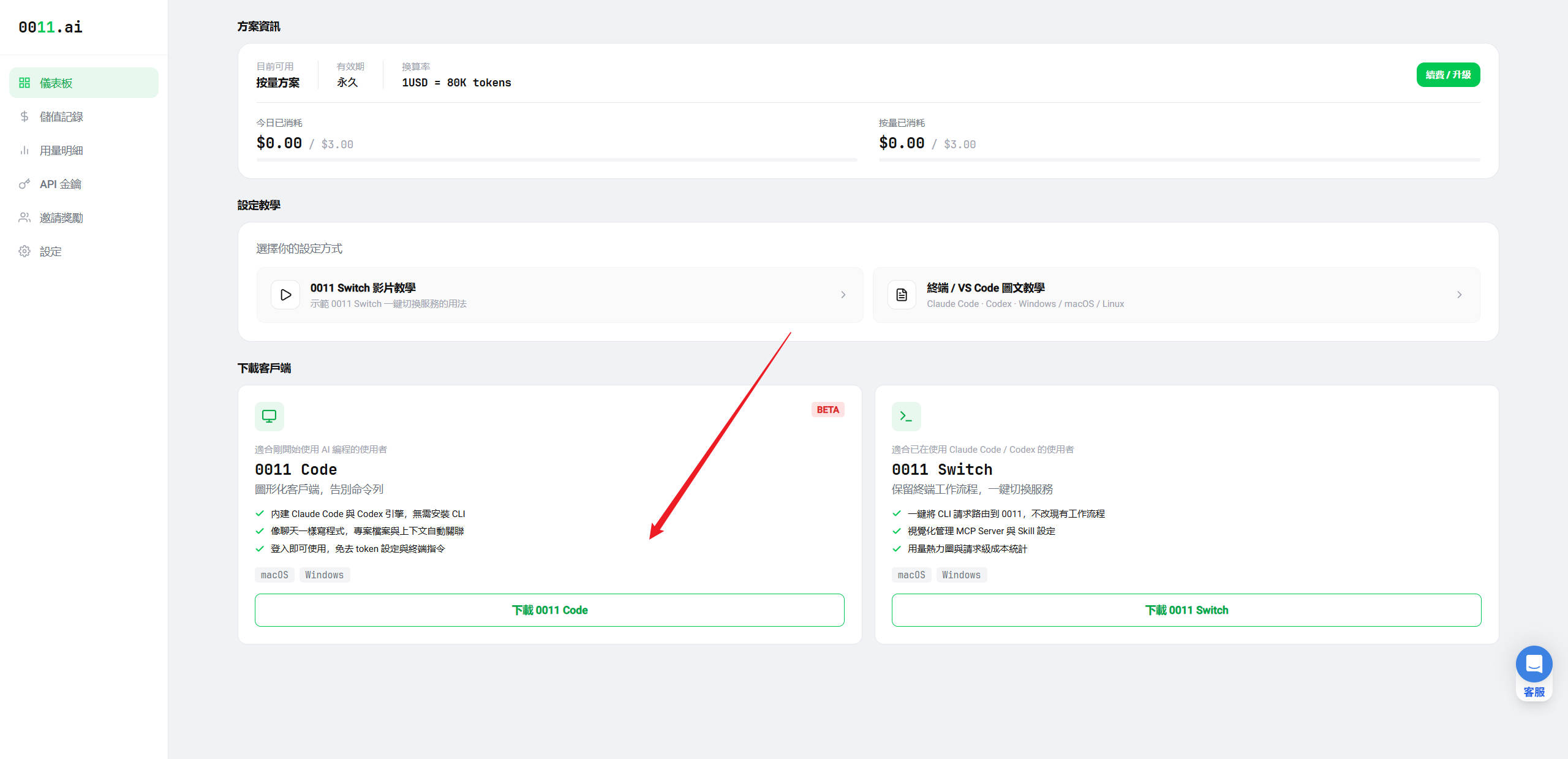Click the checkmark beside 像聊天一樣寫程式

click(260, 531)
